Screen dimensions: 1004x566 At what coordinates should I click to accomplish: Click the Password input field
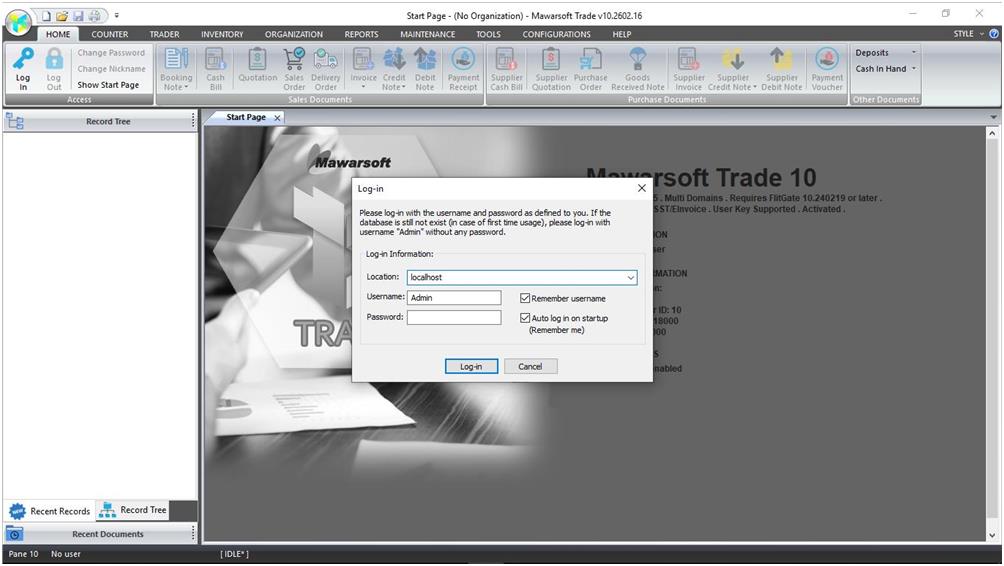[453, 318]
